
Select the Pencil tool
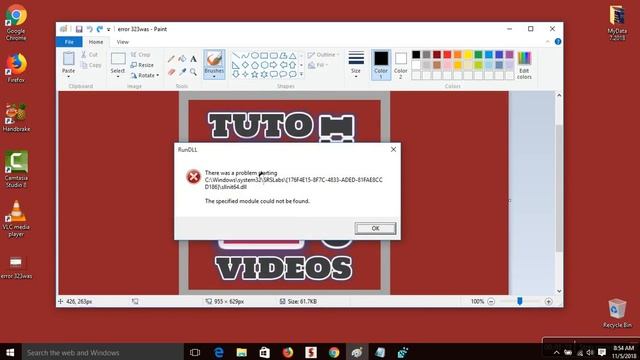tap(171, 59)
